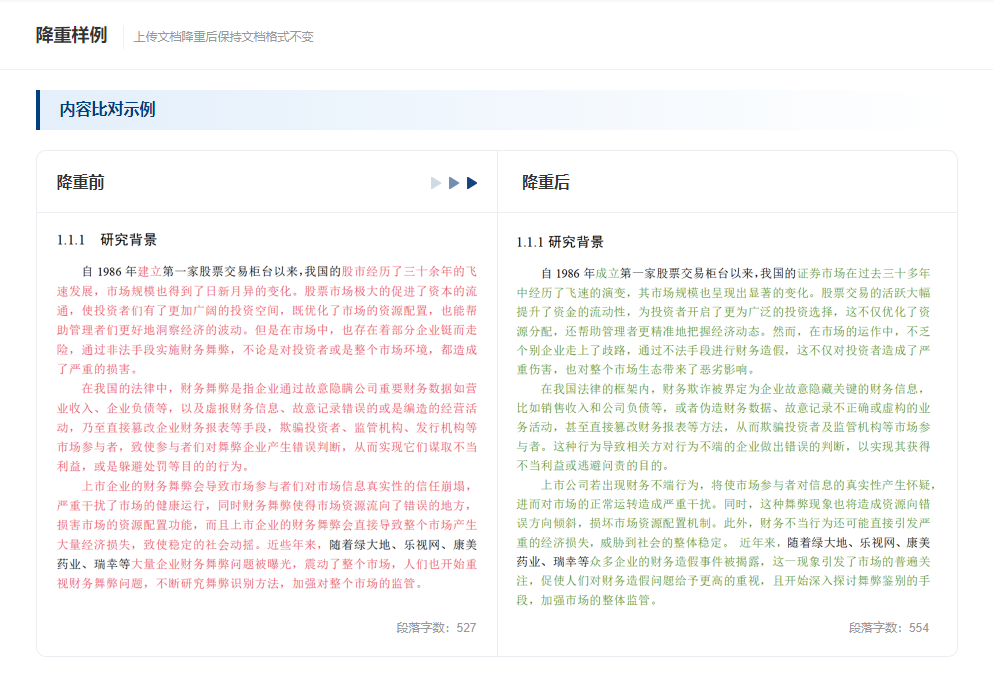Click the subtitle 上传文档降重后保持文档格式不变
The width and height of the screenshot is (993, 673).
coord(224,37)
